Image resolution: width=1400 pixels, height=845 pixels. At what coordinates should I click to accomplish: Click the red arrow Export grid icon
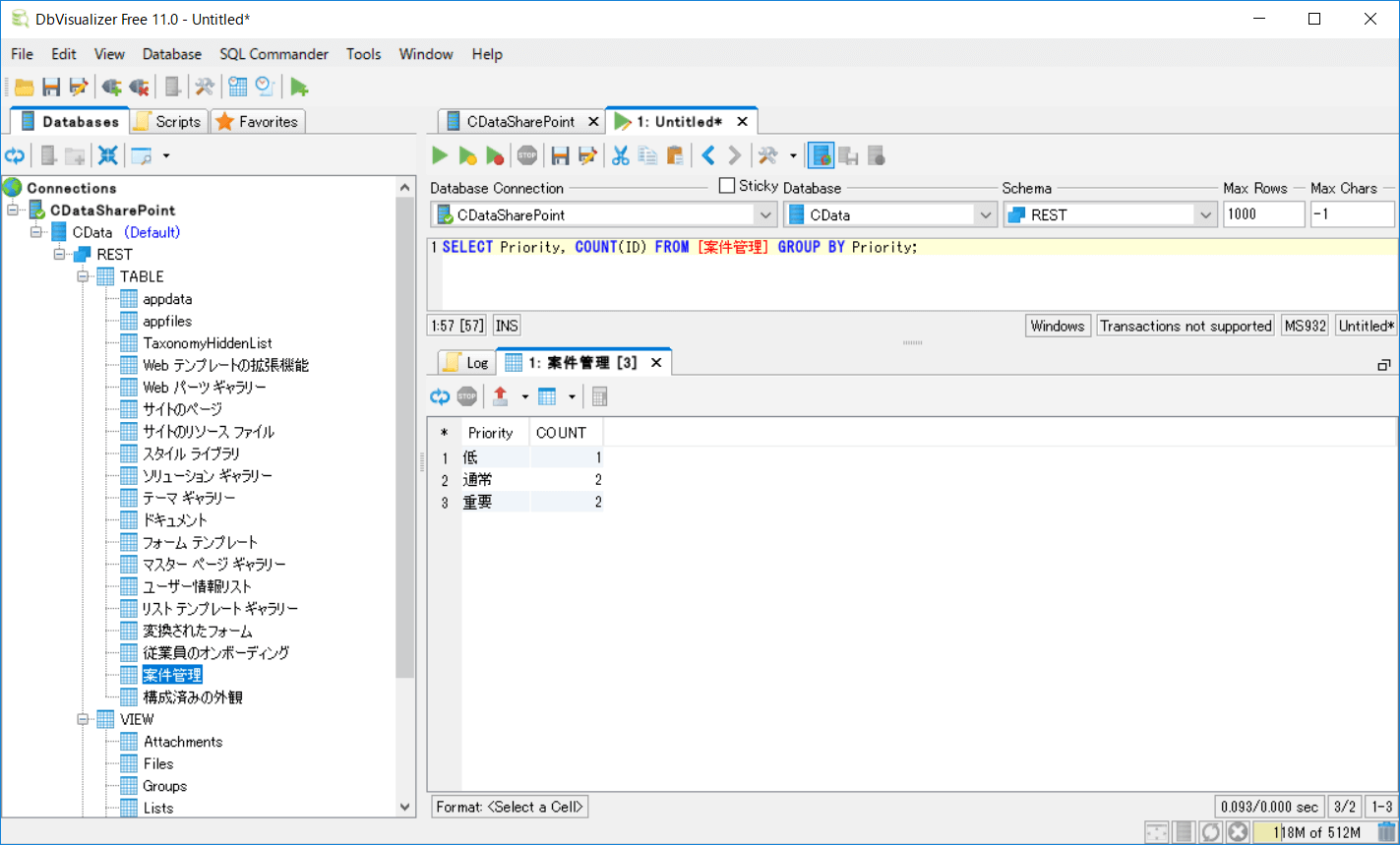pyautogui.click(x=500, y=396)
